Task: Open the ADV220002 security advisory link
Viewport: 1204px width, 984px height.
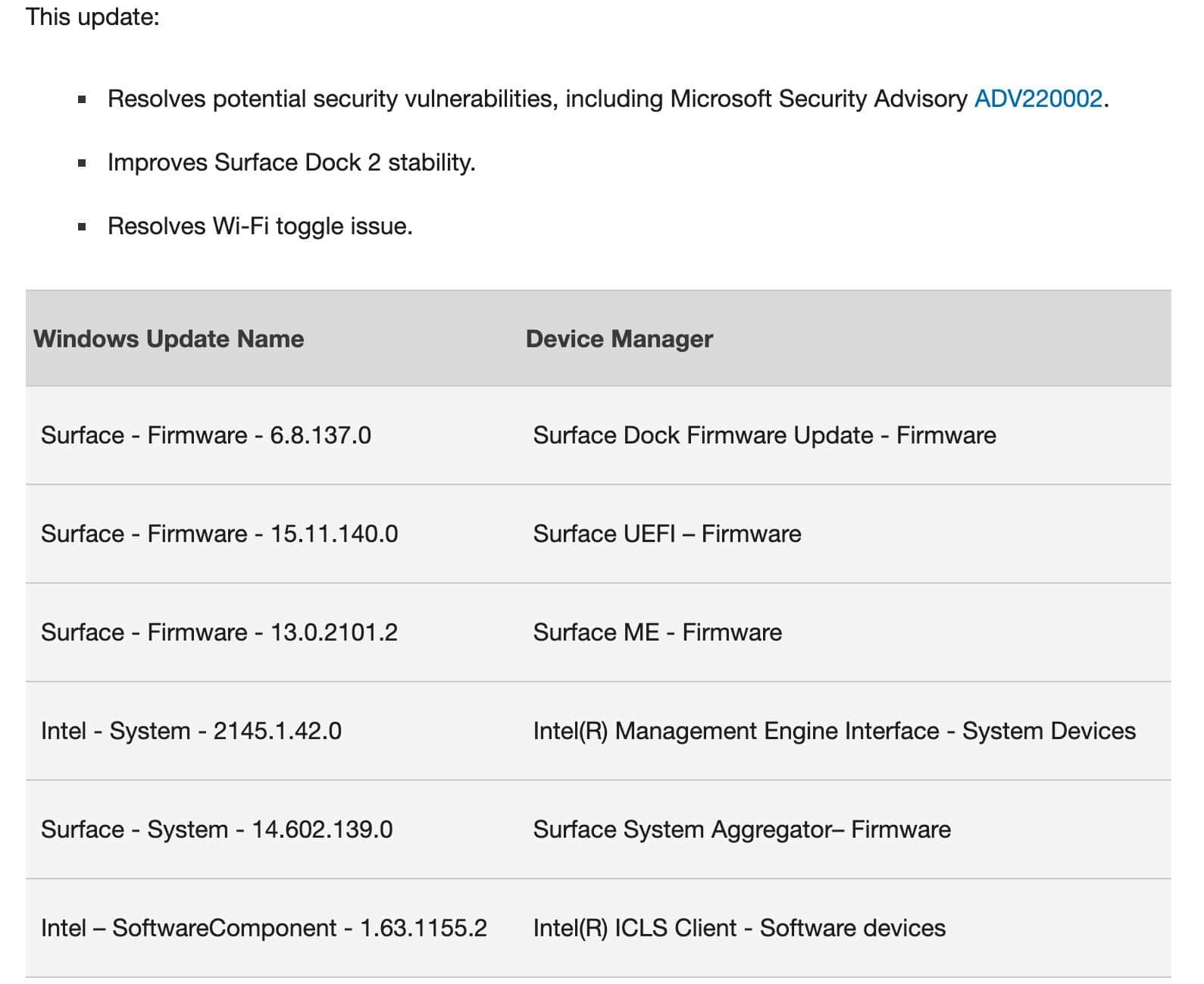Action: tap(1037, 99)
